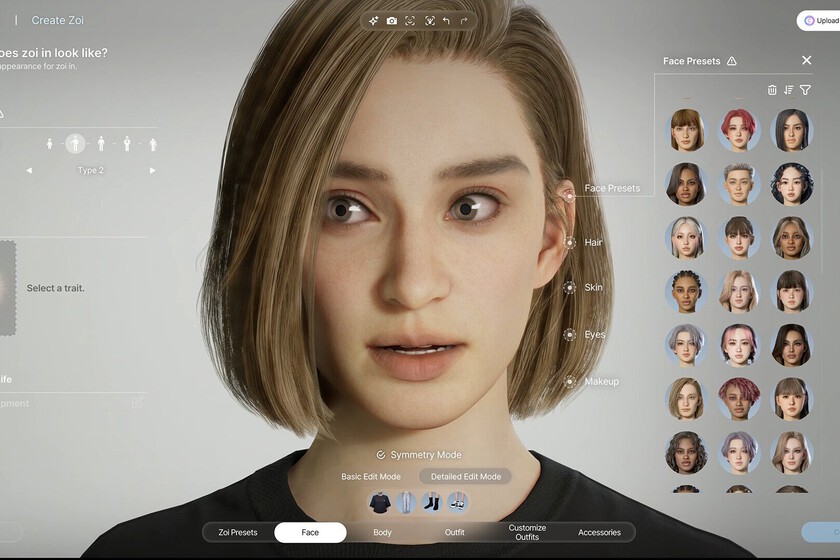The image size is (840, 560).
Task: Go to next body type with right arrow
Action: pos(153,170)
